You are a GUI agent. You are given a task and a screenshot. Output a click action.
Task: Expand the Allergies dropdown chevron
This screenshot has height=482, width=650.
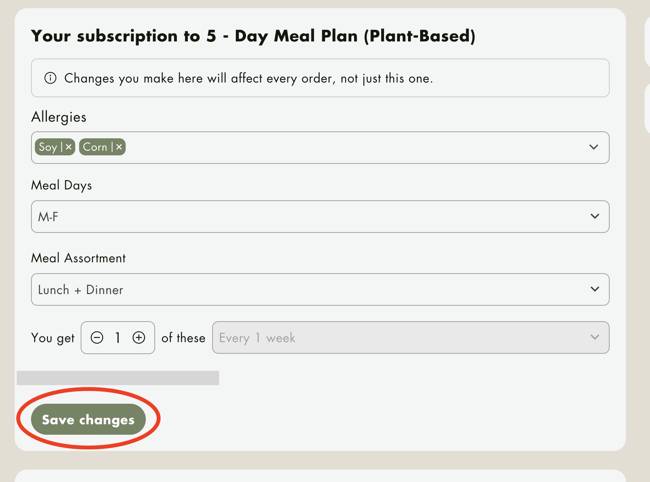pos(594,147)
